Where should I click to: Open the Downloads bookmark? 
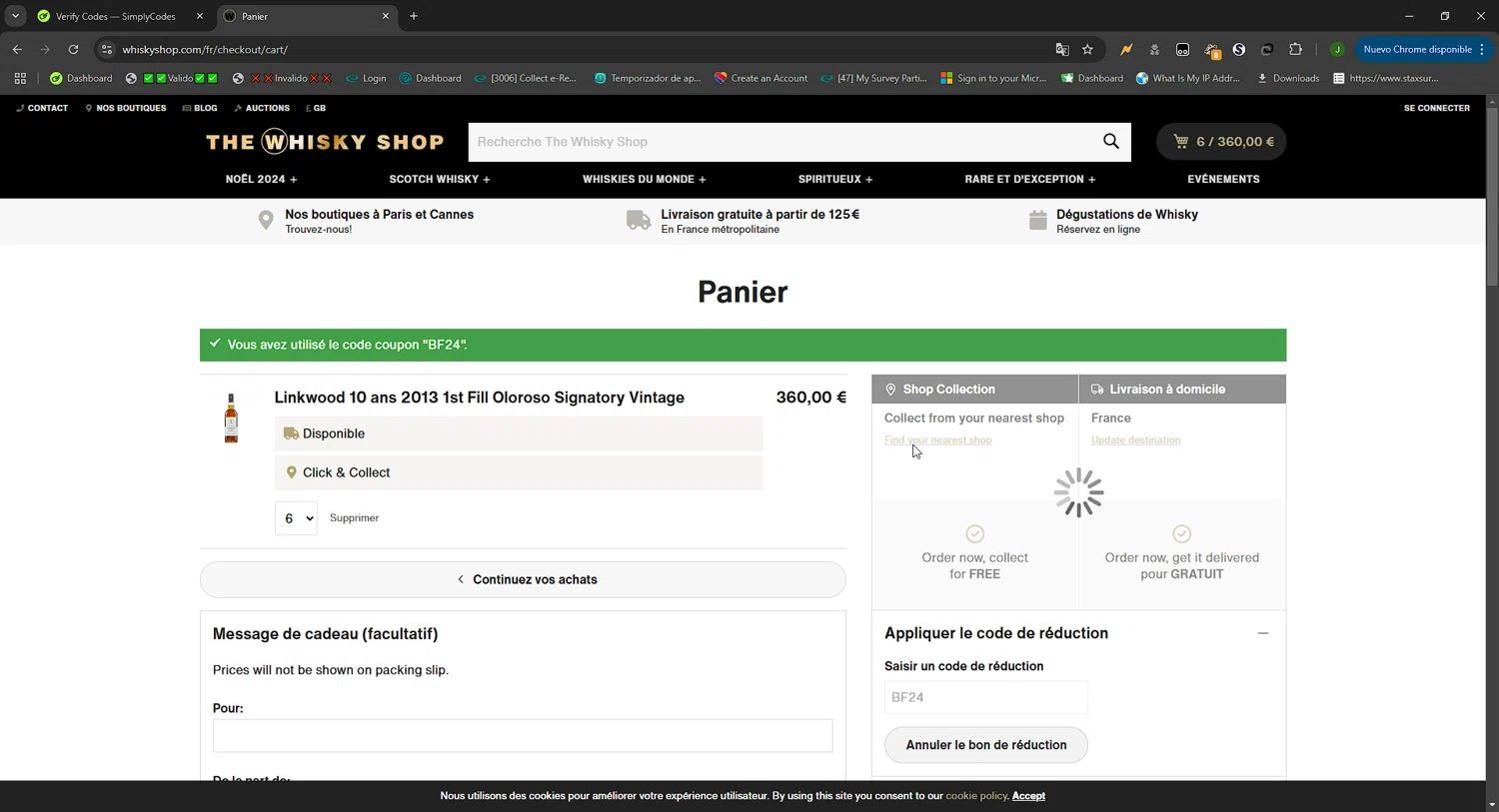click(x=1288, y=78)
